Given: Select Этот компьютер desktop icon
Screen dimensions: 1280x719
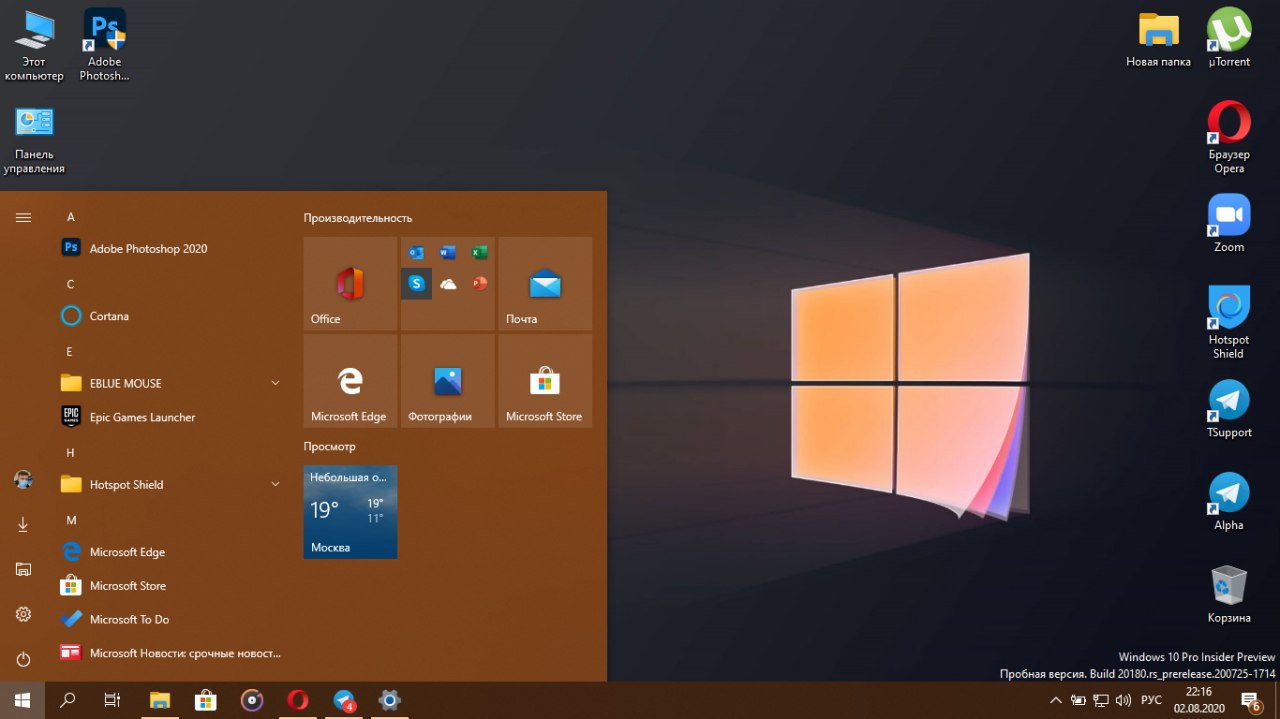Looking at the screenshot, I should (34, 46).
